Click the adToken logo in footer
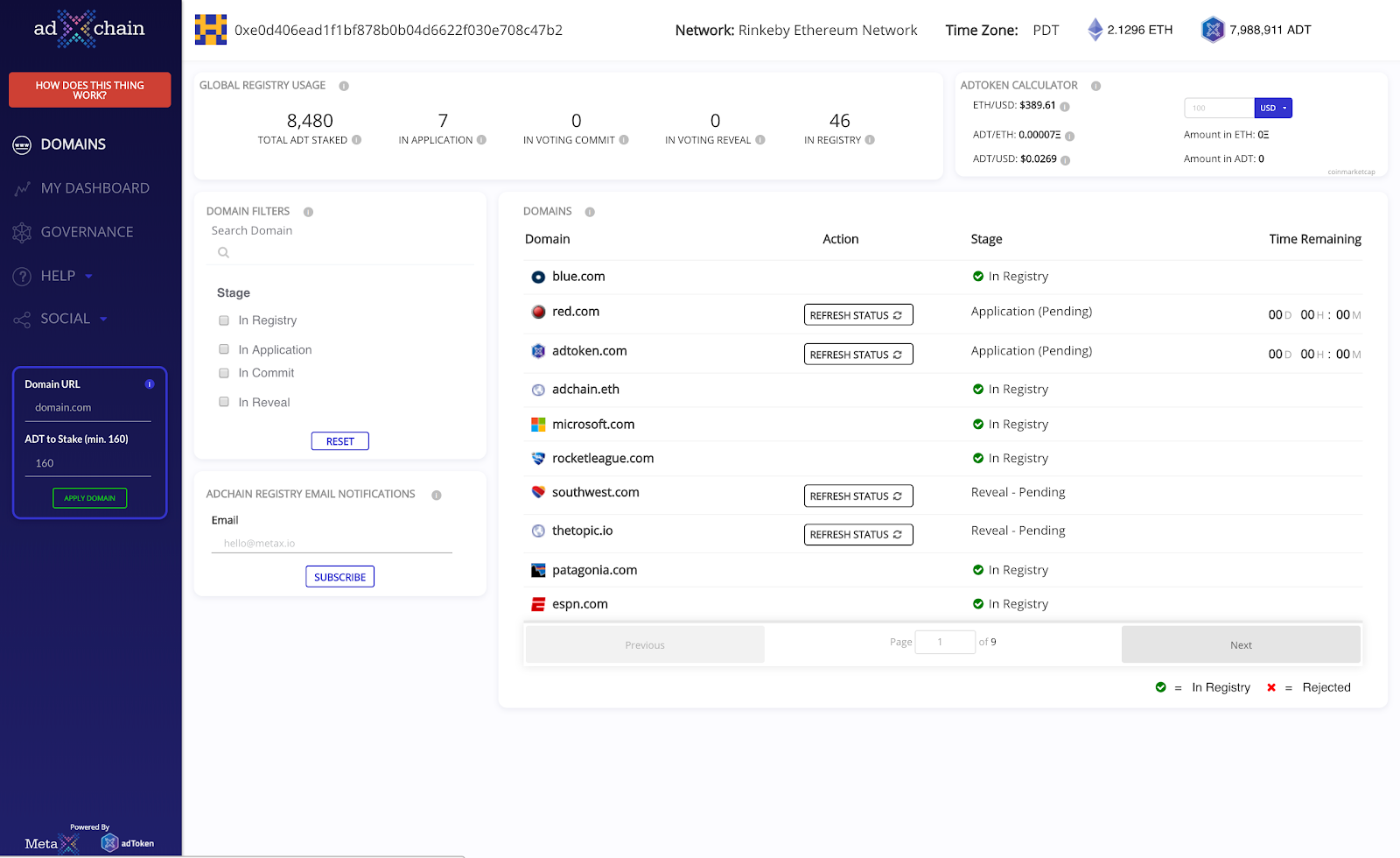Screen dimensions: 1400x858 (128, 843)
